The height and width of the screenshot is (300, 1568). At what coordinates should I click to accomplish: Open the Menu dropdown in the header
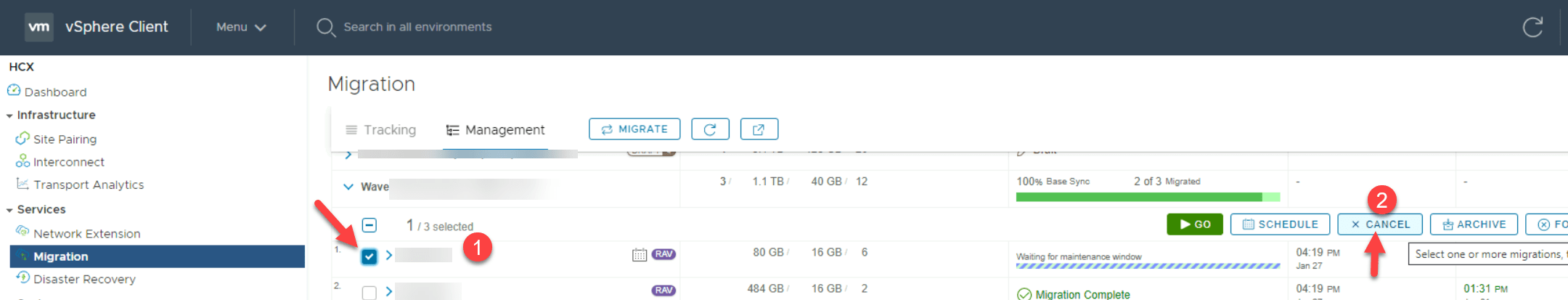241,27
